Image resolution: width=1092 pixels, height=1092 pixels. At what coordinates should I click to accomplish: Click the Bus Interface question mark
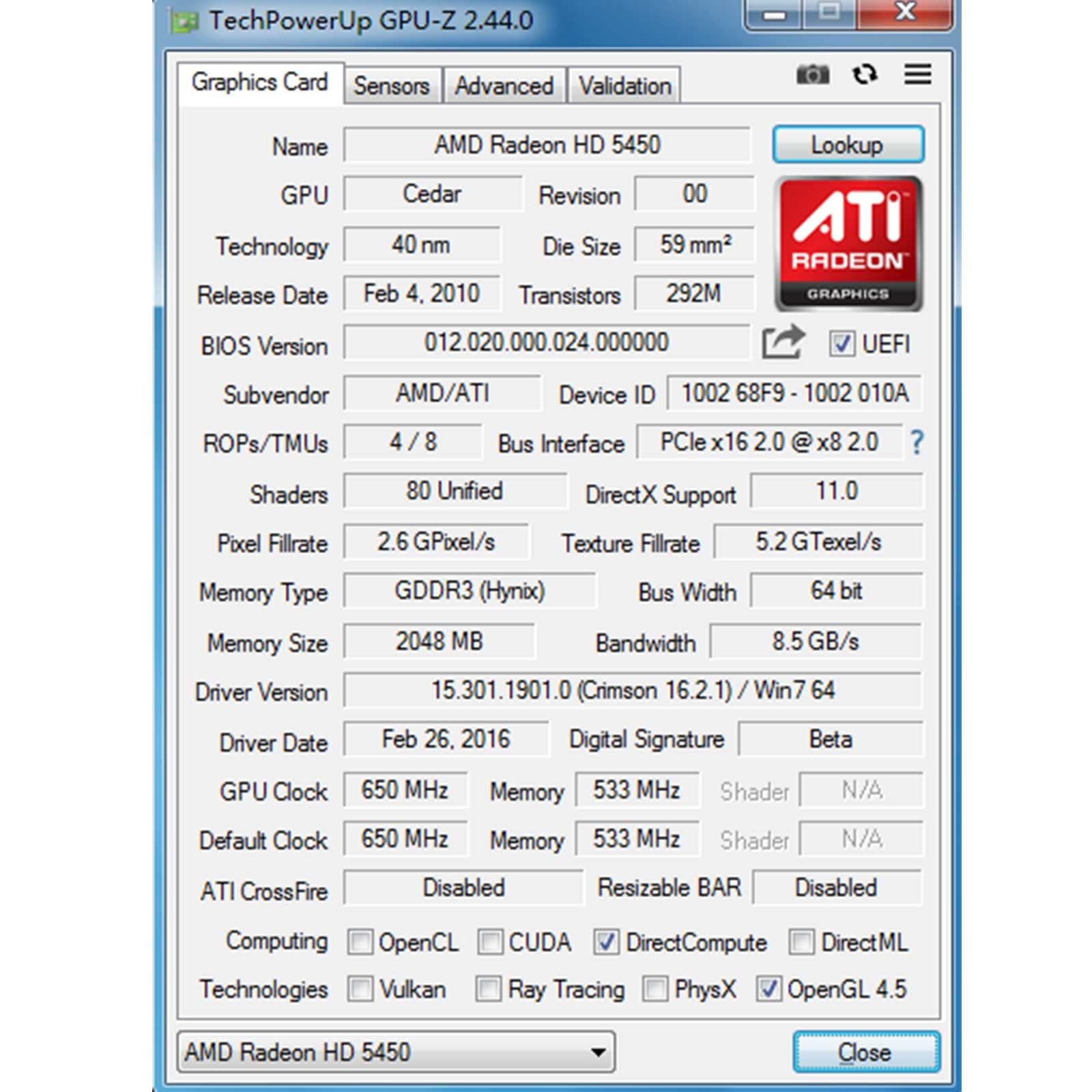[x=917, y=443]
